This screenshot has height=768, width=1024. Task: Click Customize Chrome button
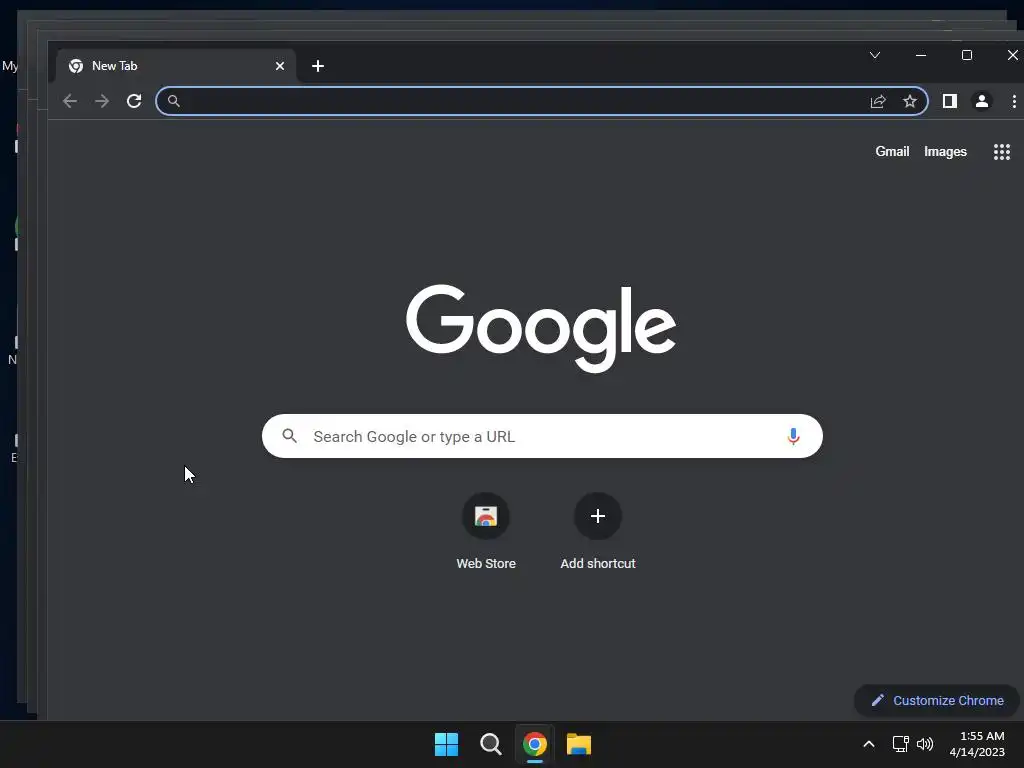tap(937, 701)
